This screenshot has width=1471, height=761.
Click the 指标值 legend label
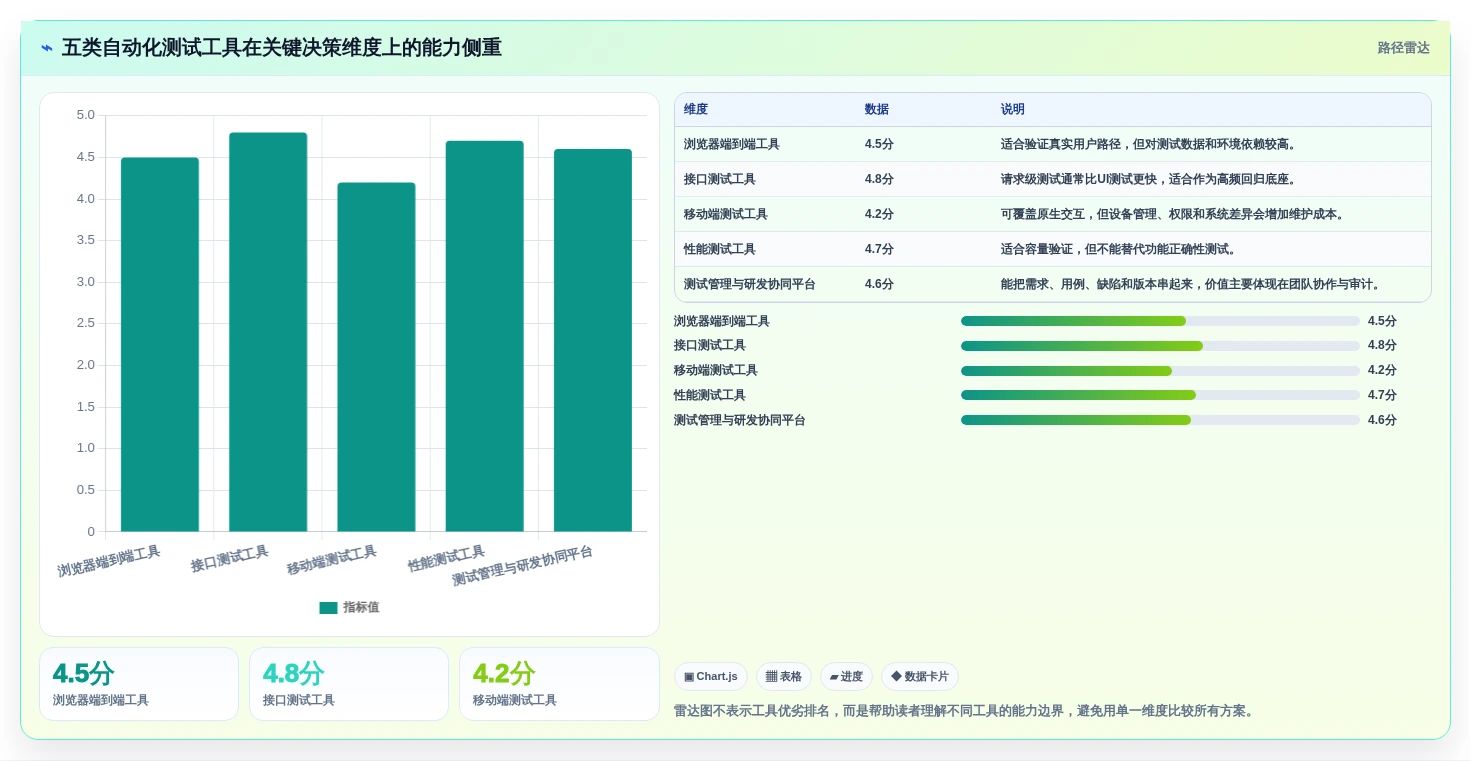pos(361,607)
